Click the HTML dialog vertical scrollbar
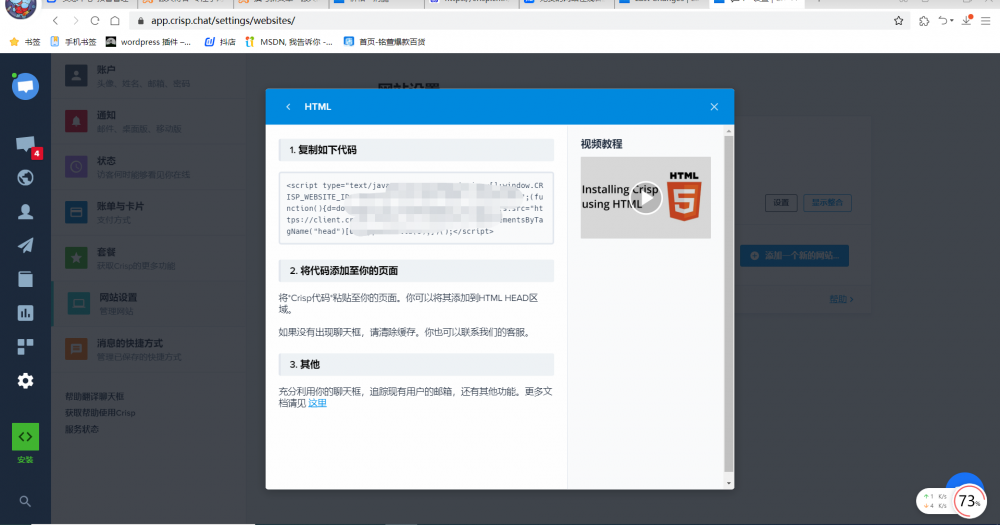Image resolution: width=1000 pixels, height=525 pixels. click(x=729, y=303)
